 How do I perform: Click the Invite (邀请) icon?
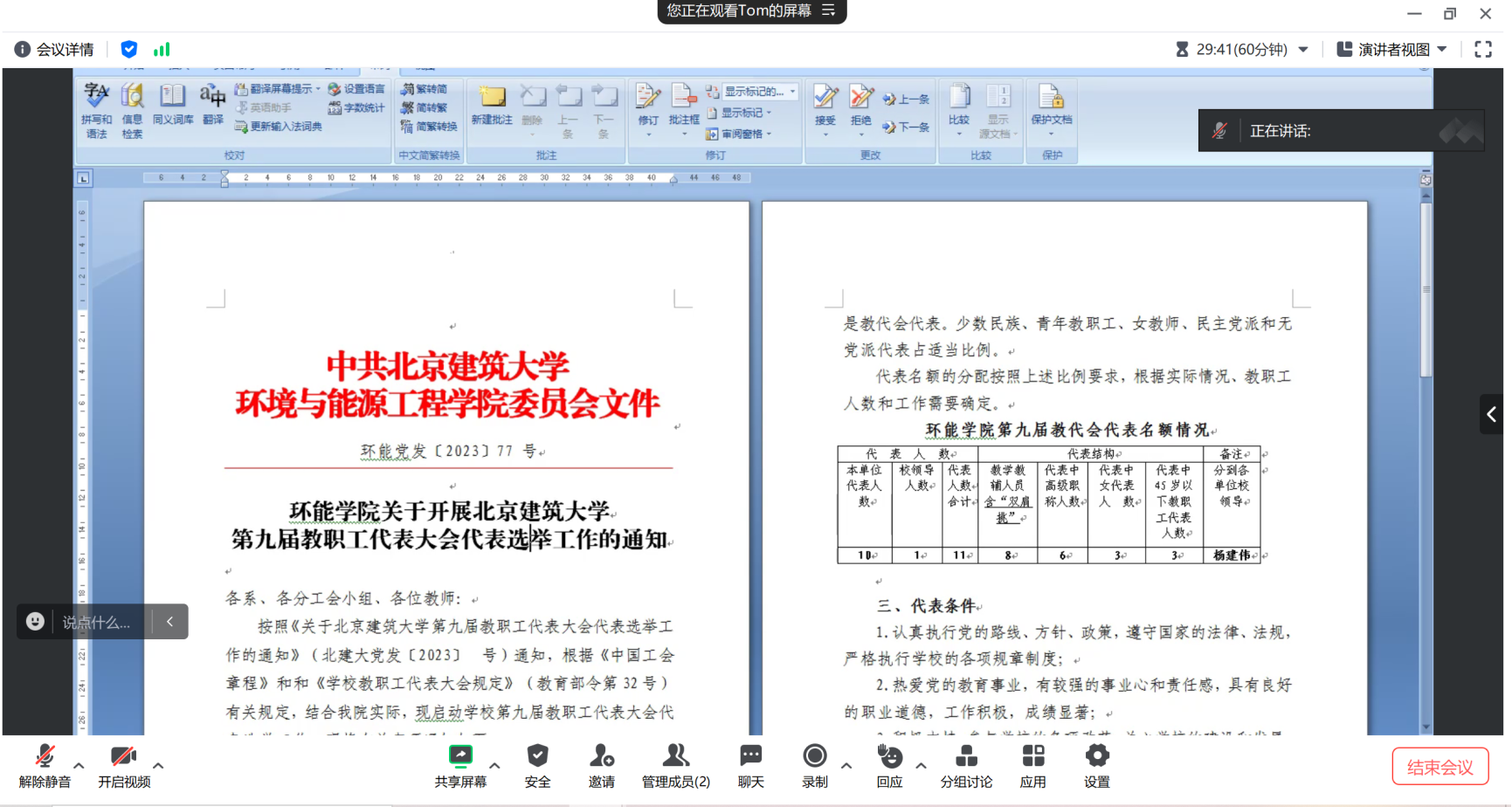point(601,756)
